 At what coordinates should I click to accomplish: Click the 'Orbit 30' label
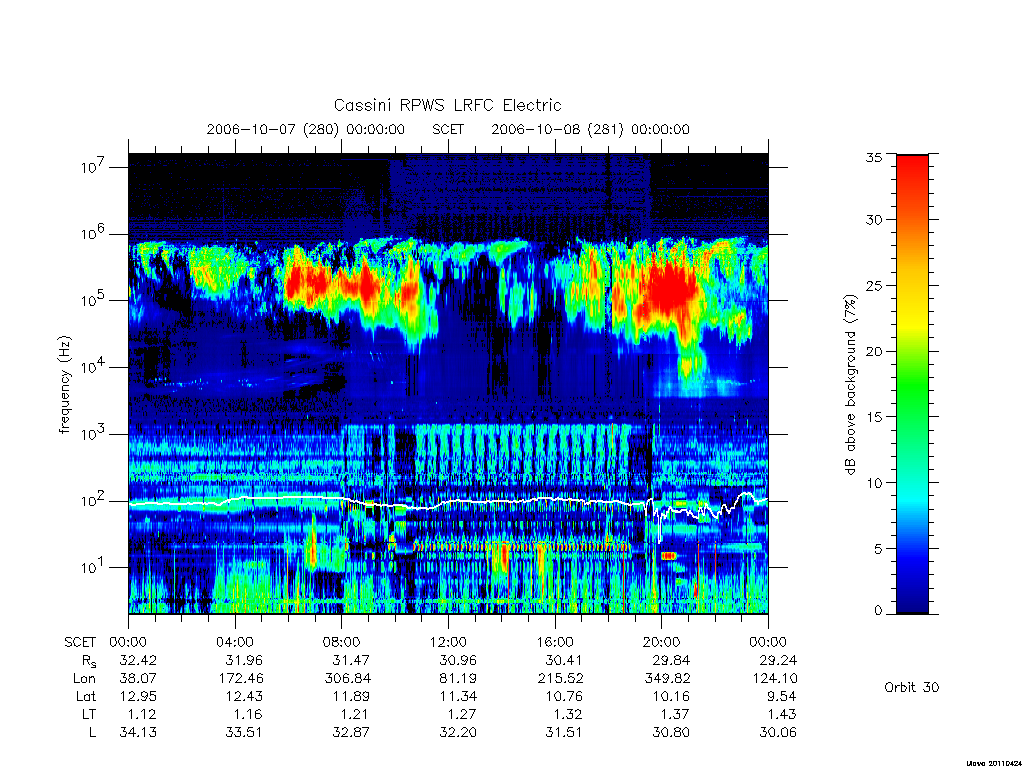pos(912,687)
